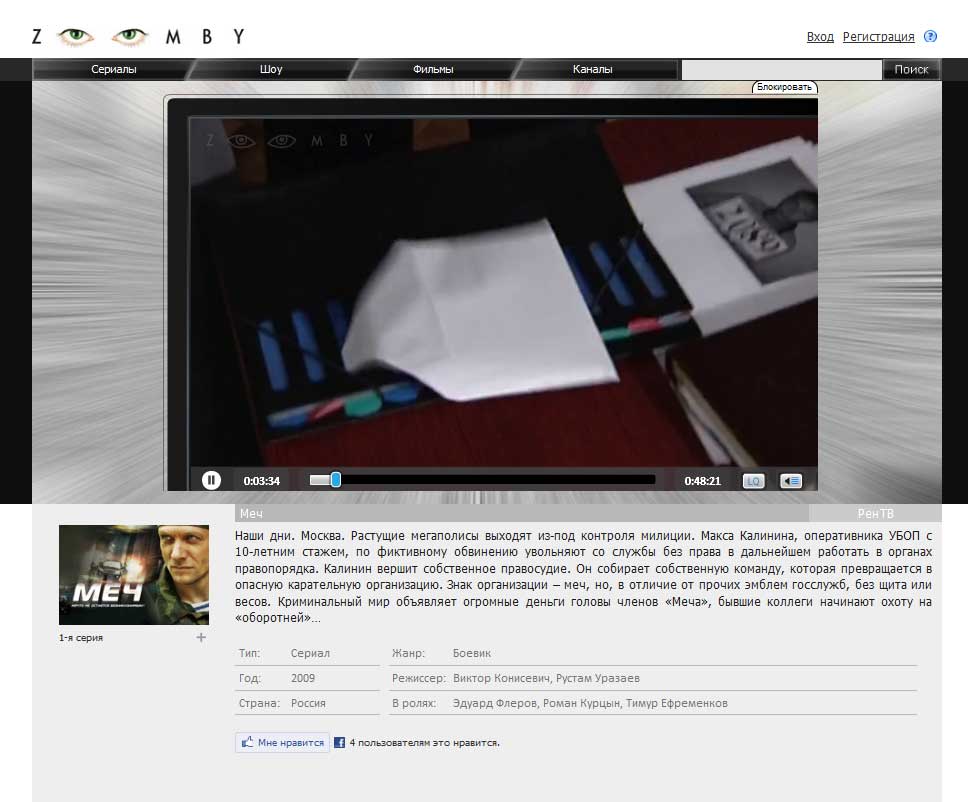This screenshot has height=802, width=968.
Task: Click the Боевик genre value
Action: tap(472, 653)
